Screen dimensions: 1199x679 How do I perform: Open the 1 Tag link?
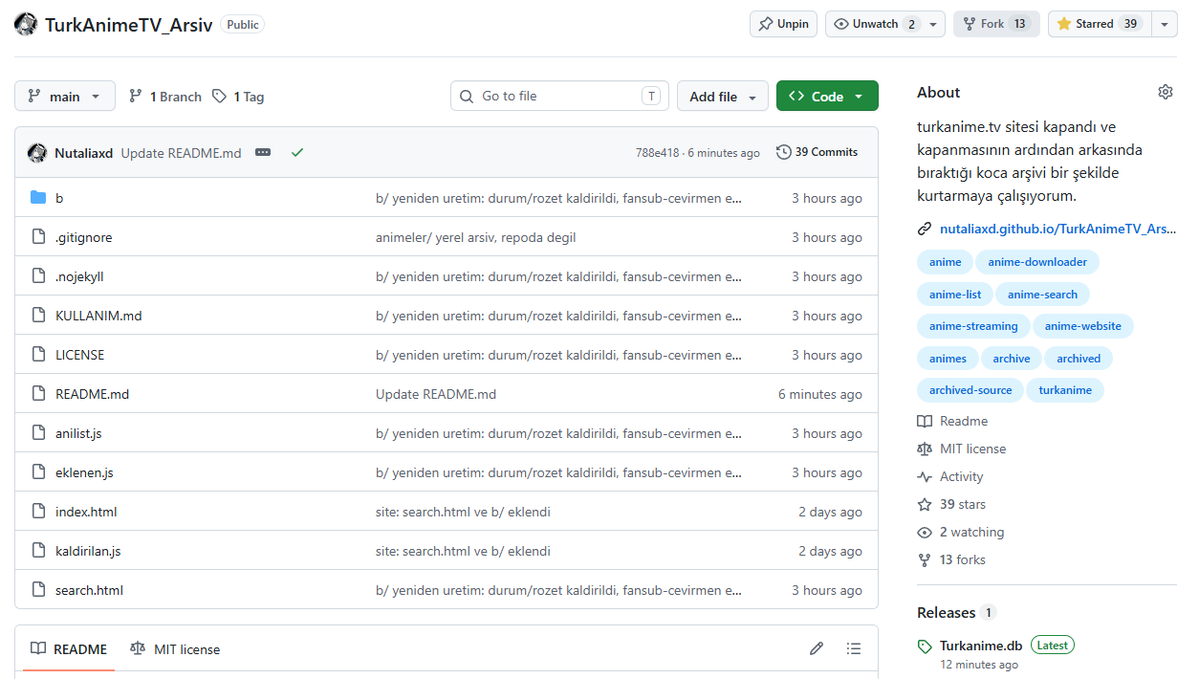point(239,96)
